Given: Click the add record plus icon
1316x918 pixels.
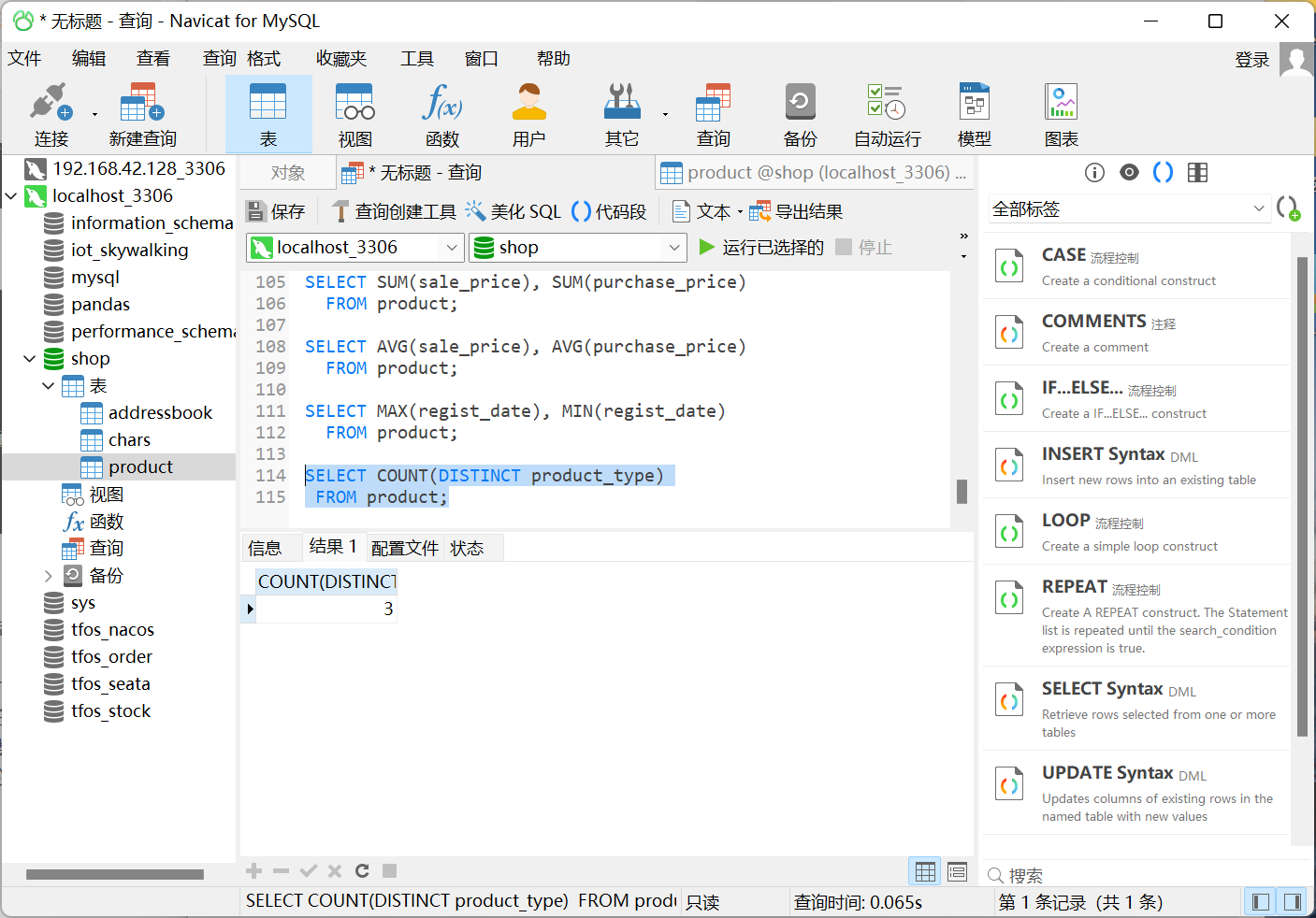Looking at the screenshot, I should (x=253, y=871).
